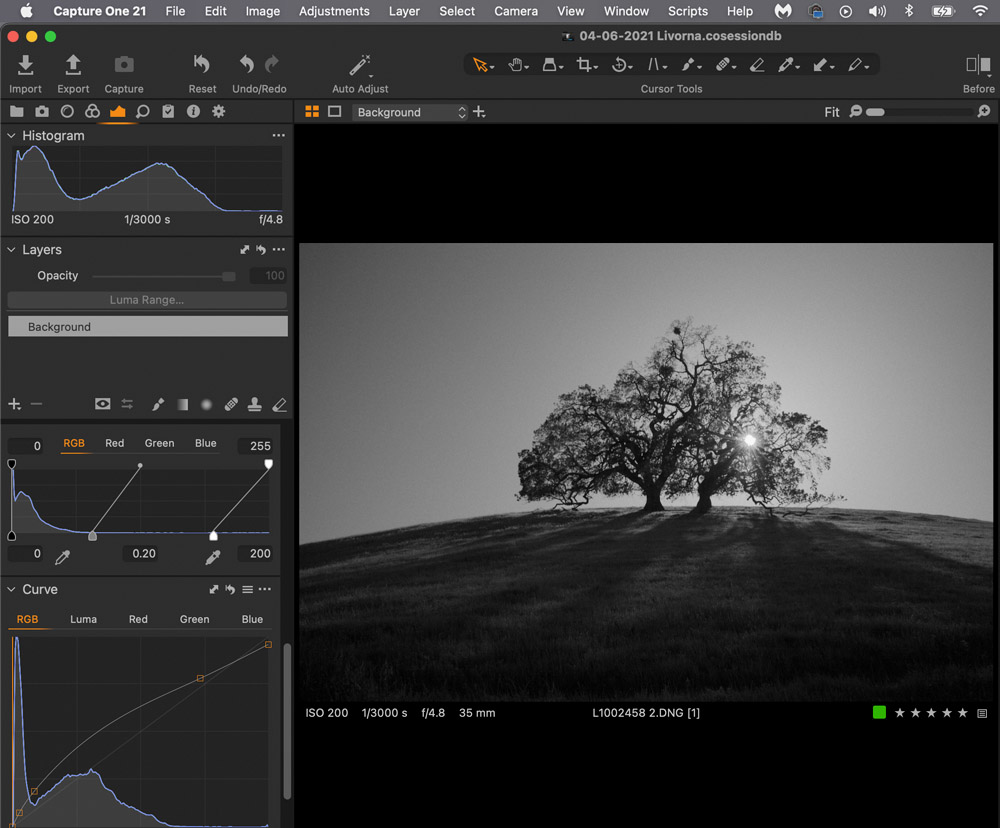Open the Library folder tool tab

click(x=17, y=112)
